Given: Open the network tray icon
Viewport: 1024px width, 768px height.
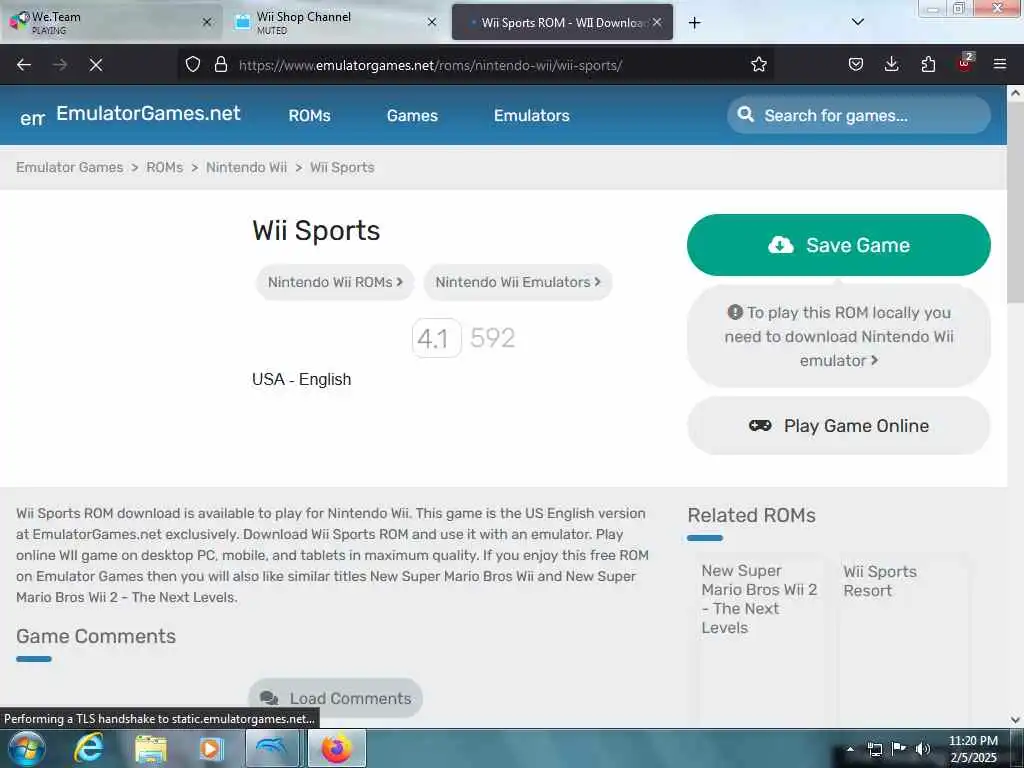Looking at the screenshot, I should tap(875, 749).
